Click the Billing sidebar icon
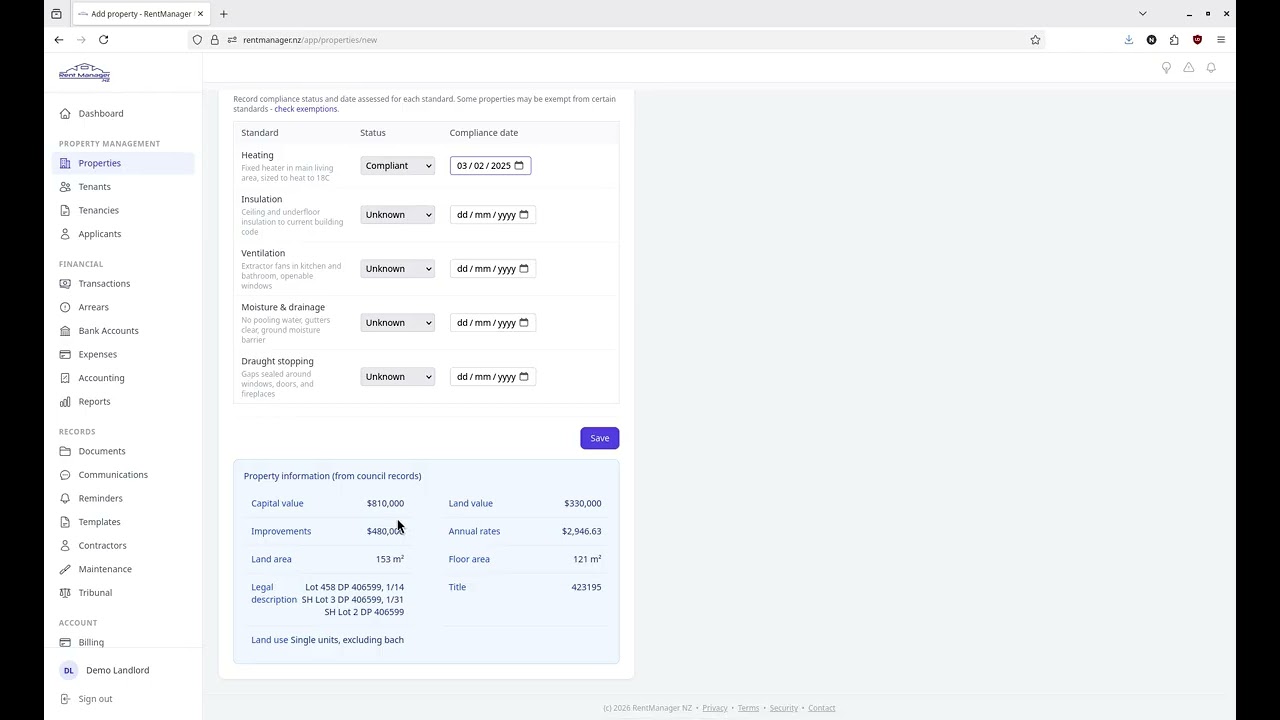Screen dimensions: 1280x720 pyautogui.click(x=66, y=642)
